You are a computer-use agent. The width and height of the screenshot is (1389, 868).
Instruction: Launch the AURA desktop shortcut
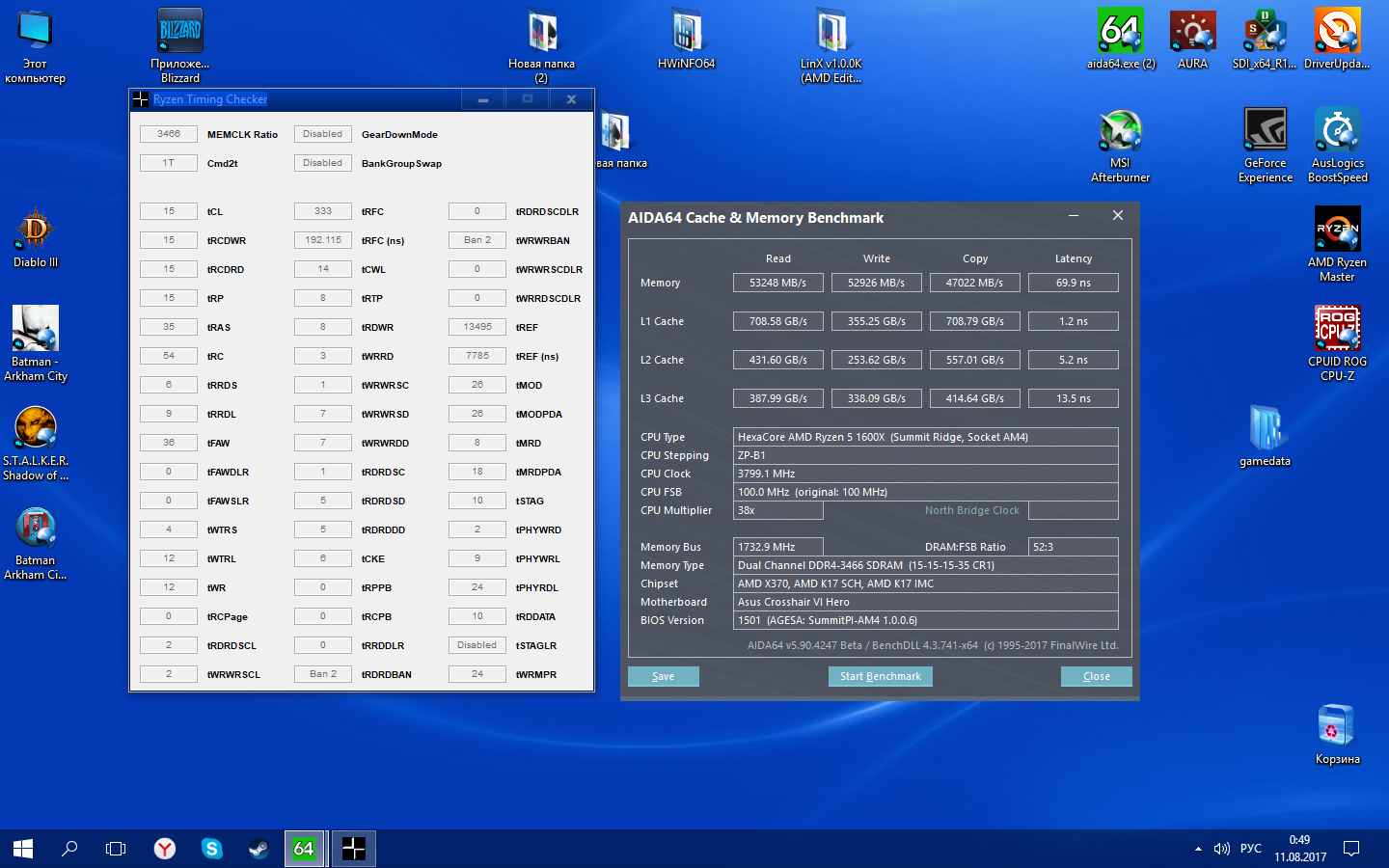tap(1193, 39)
